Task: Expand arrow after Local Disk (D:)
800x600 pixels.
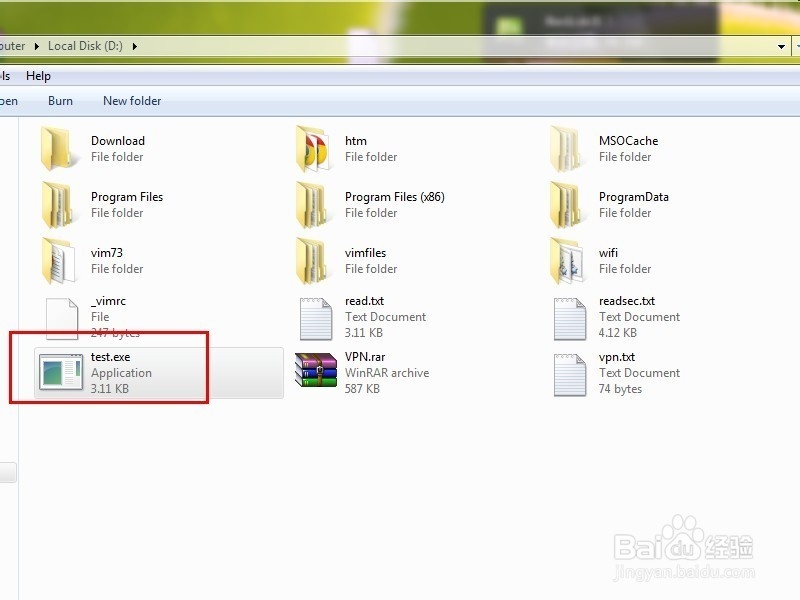Action: (x=135, y=46)
